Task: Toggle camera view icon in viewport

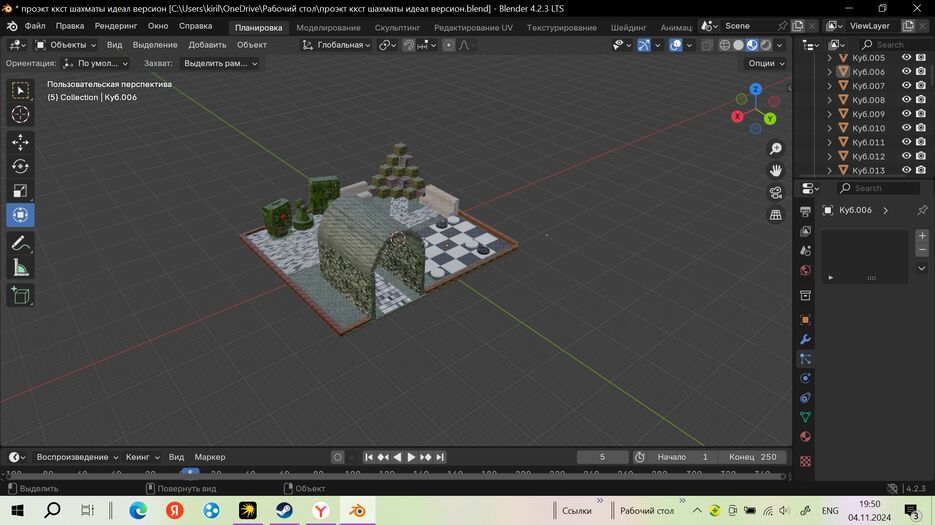Action: click(776, 193)
